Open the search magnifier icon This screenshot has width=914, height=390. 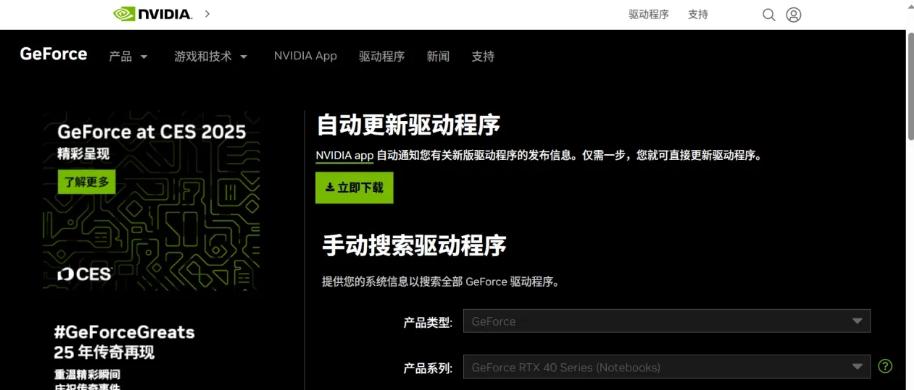pyautogui.click(x=769, y=15)
